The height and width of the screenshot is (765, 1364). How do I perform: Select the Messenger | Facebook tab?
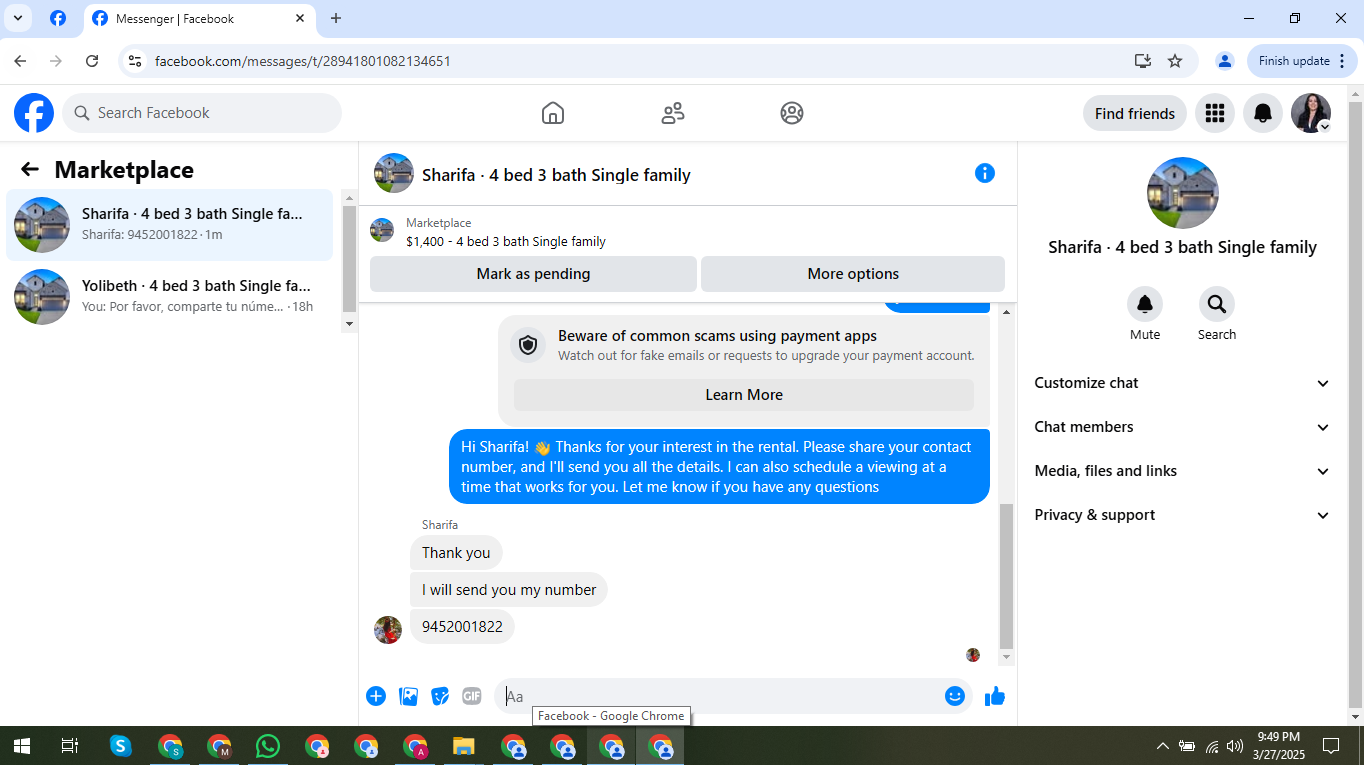pos(199,18)
